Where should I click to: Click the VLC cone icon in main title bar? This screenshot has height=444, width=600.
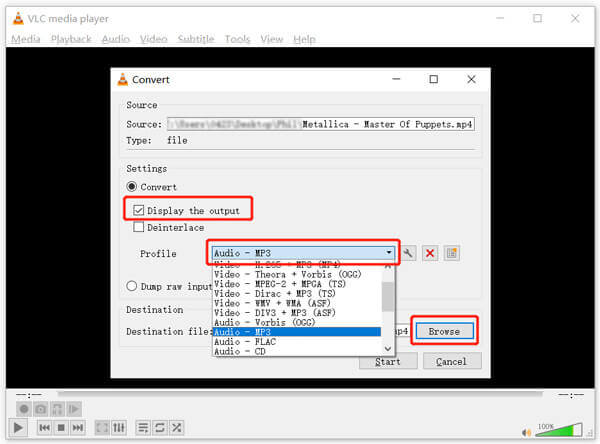18,18
